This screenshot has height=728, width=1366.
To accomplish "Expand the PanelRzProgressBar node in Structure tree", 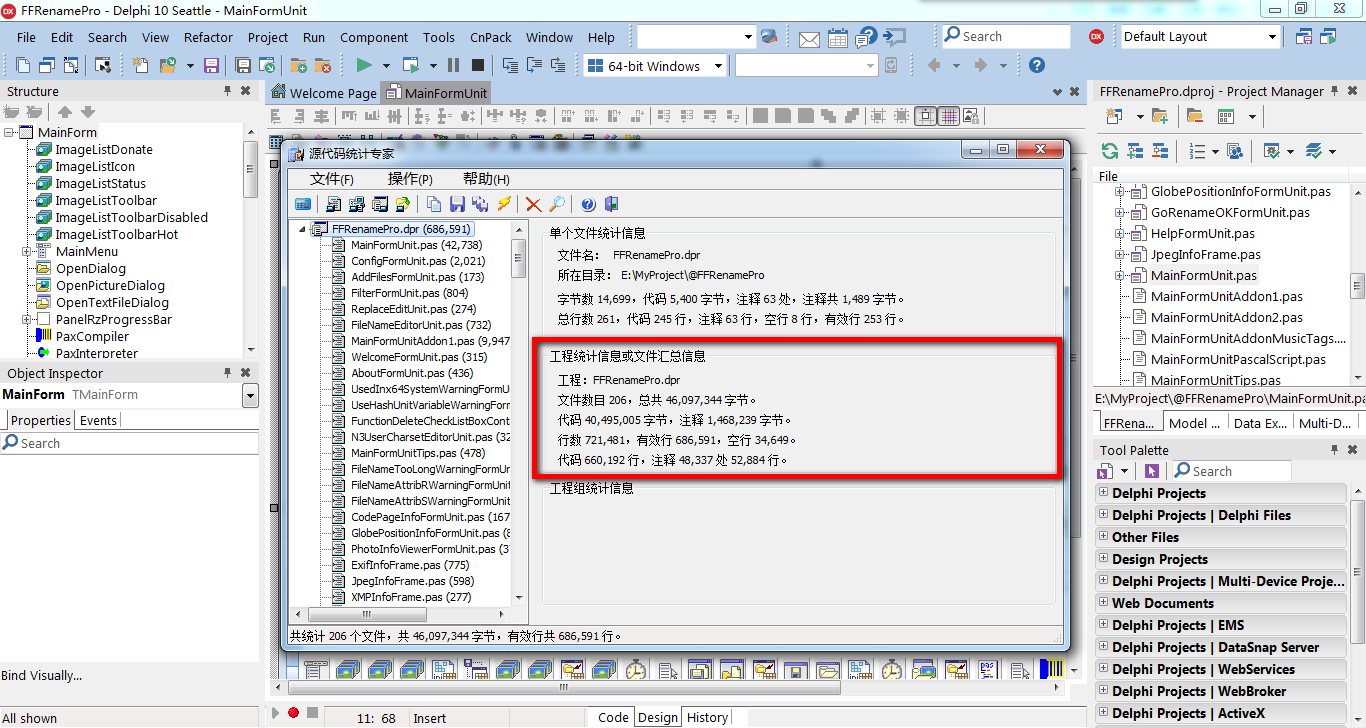I will 27,320.
